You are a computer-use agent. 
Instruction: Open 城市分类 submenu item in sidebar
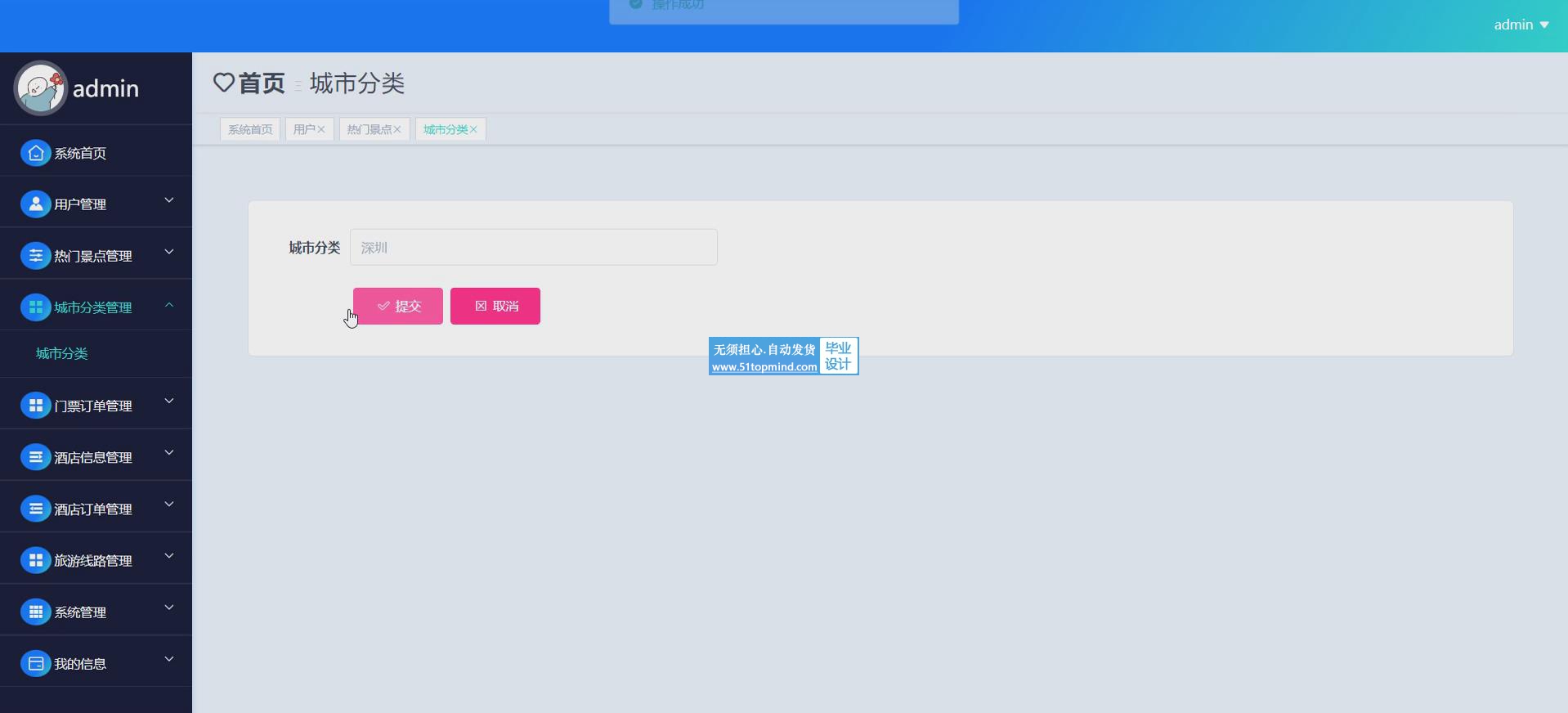tap(62, 353)
